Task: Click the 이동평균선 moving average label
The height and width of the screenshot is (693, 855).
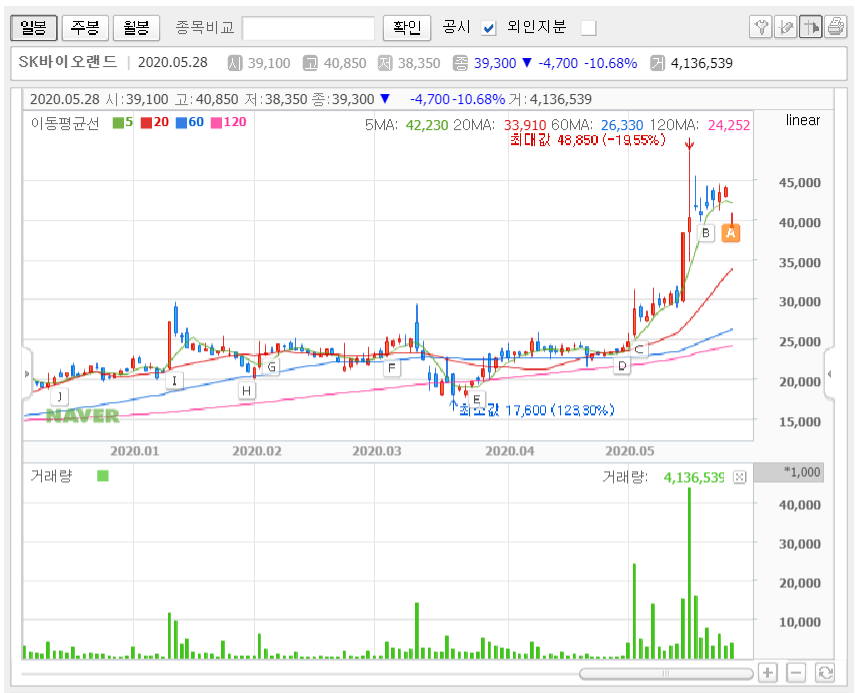Action: [x=65, y=123]
